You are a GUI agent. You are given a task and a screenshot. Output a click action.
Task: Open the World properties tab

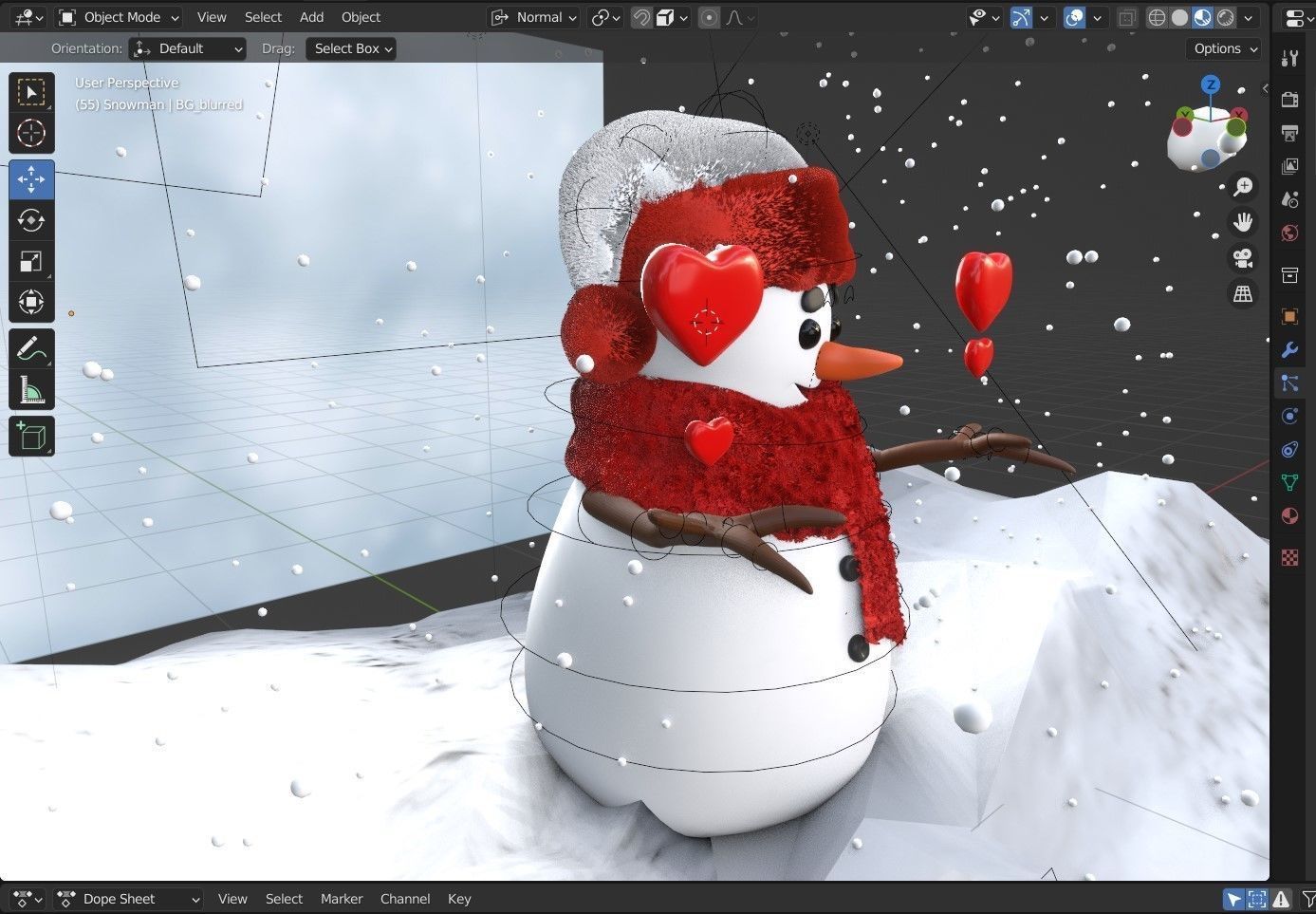coord(1289,233)
